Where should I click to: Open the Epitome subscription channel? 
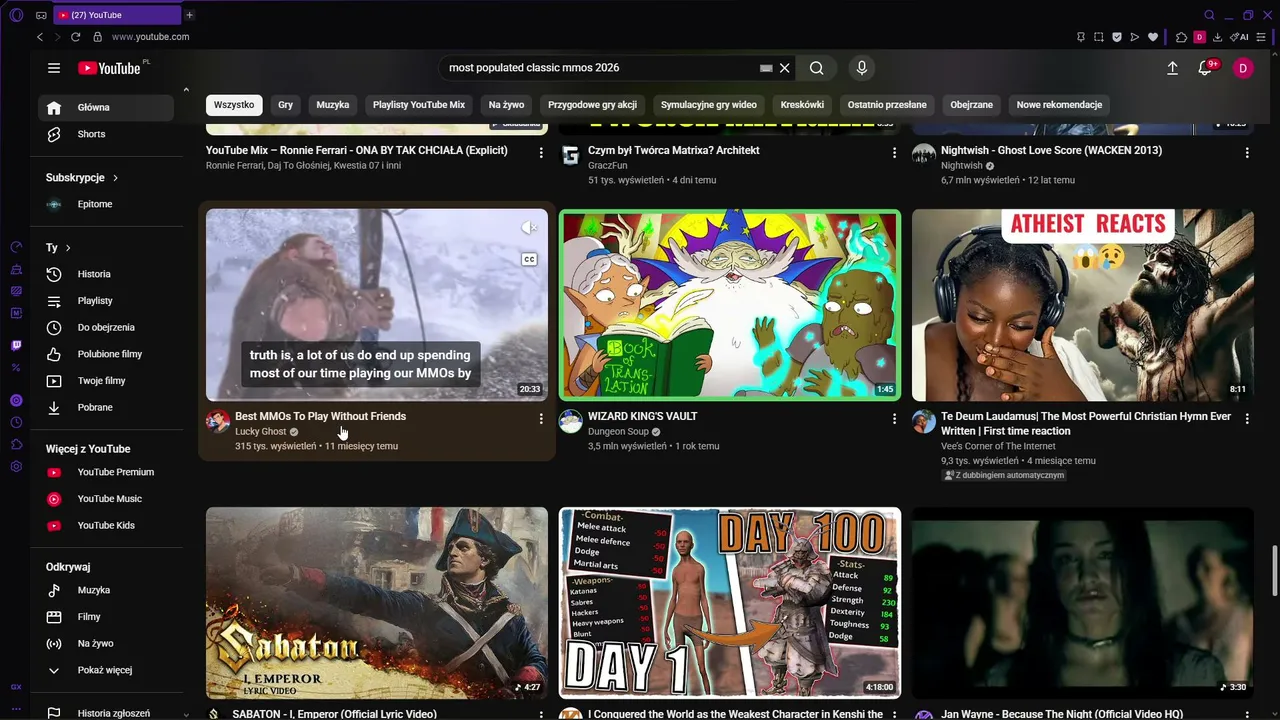coord(106,204)
